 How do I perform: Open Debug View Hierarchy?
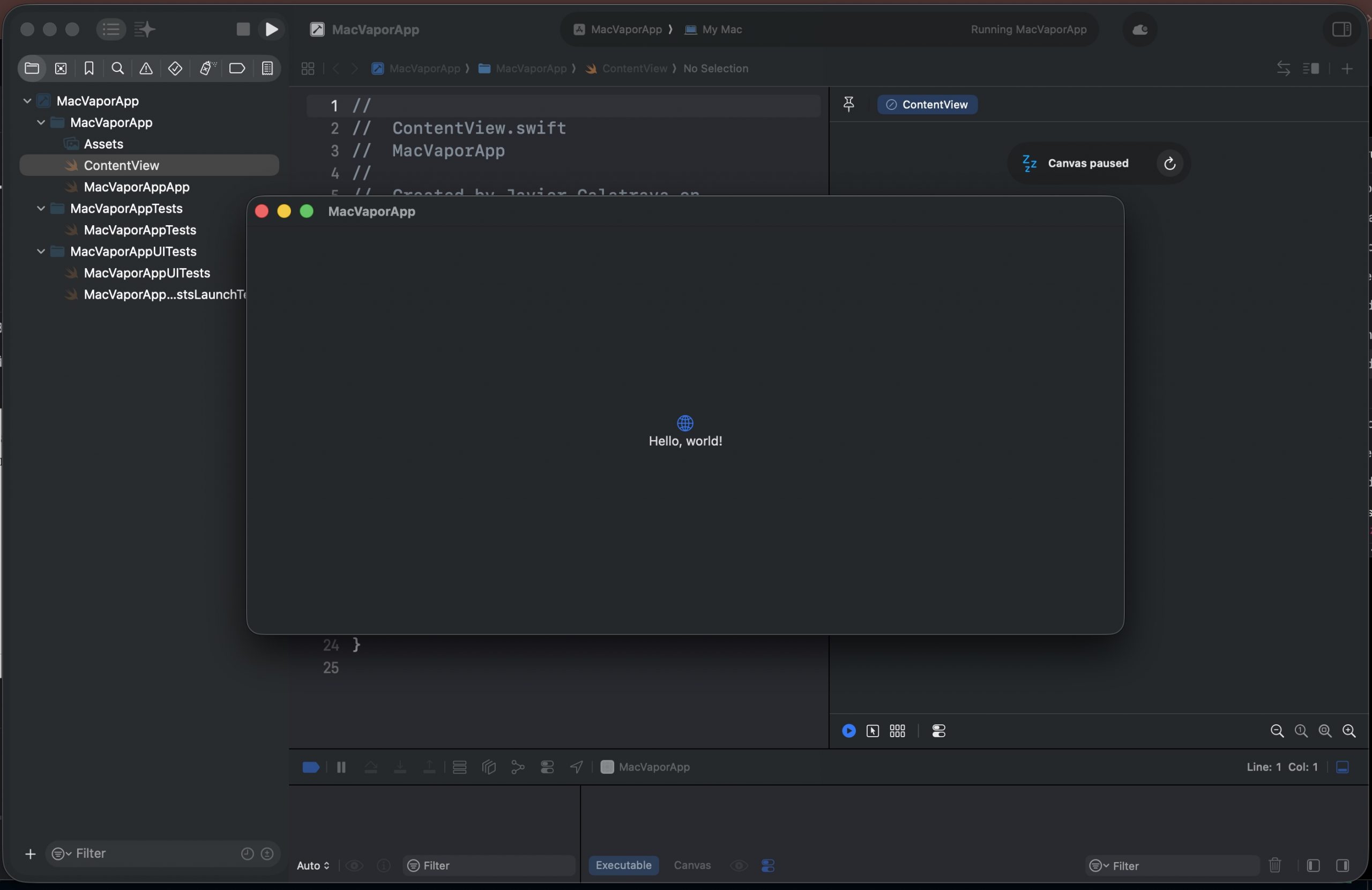489,767
